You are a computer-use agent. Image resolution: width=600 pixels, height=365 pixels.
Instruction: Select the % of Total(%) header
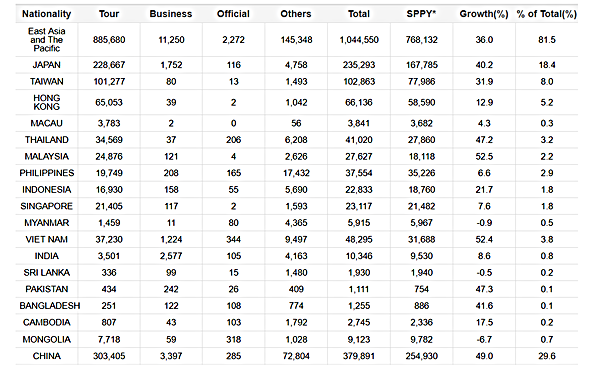coord(547,14)
